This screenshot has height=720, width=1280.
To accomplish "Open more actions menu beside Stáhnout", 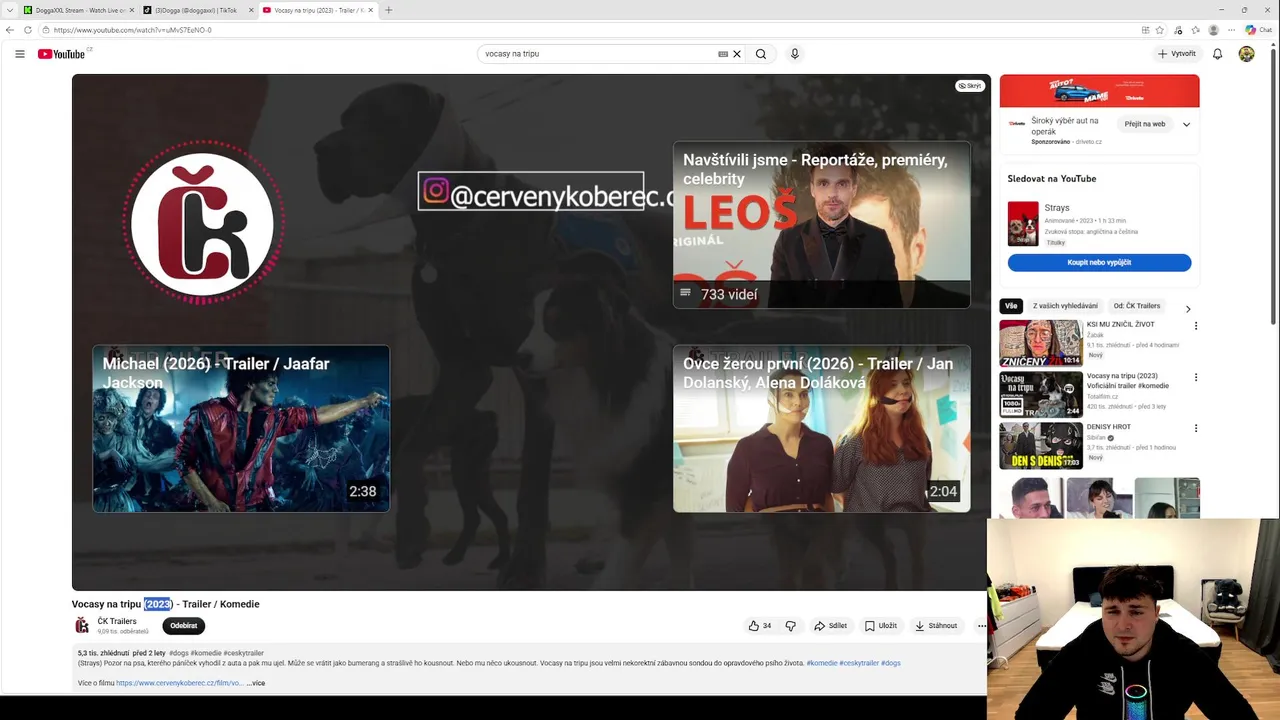I will (981, 626).
